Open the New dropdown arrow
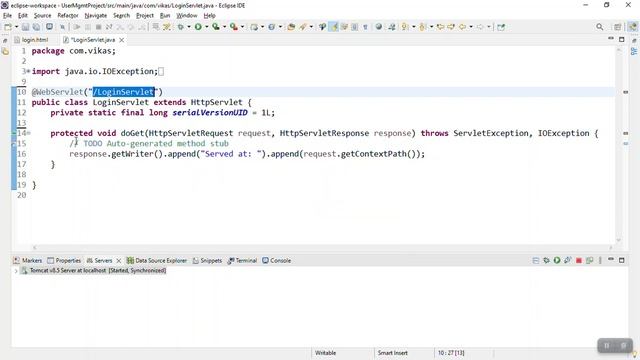This screenshot has height=360, width=640. [16, 27]
